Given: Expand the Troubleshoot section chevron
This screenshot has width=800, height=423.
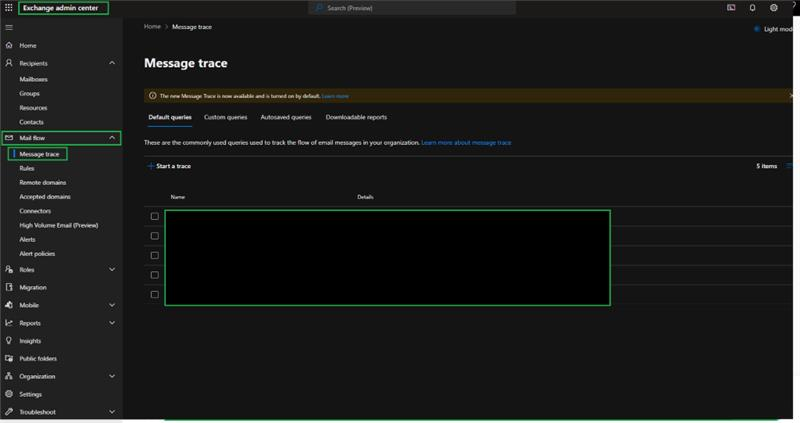Looking at the screenshot, I should point(112,412).
